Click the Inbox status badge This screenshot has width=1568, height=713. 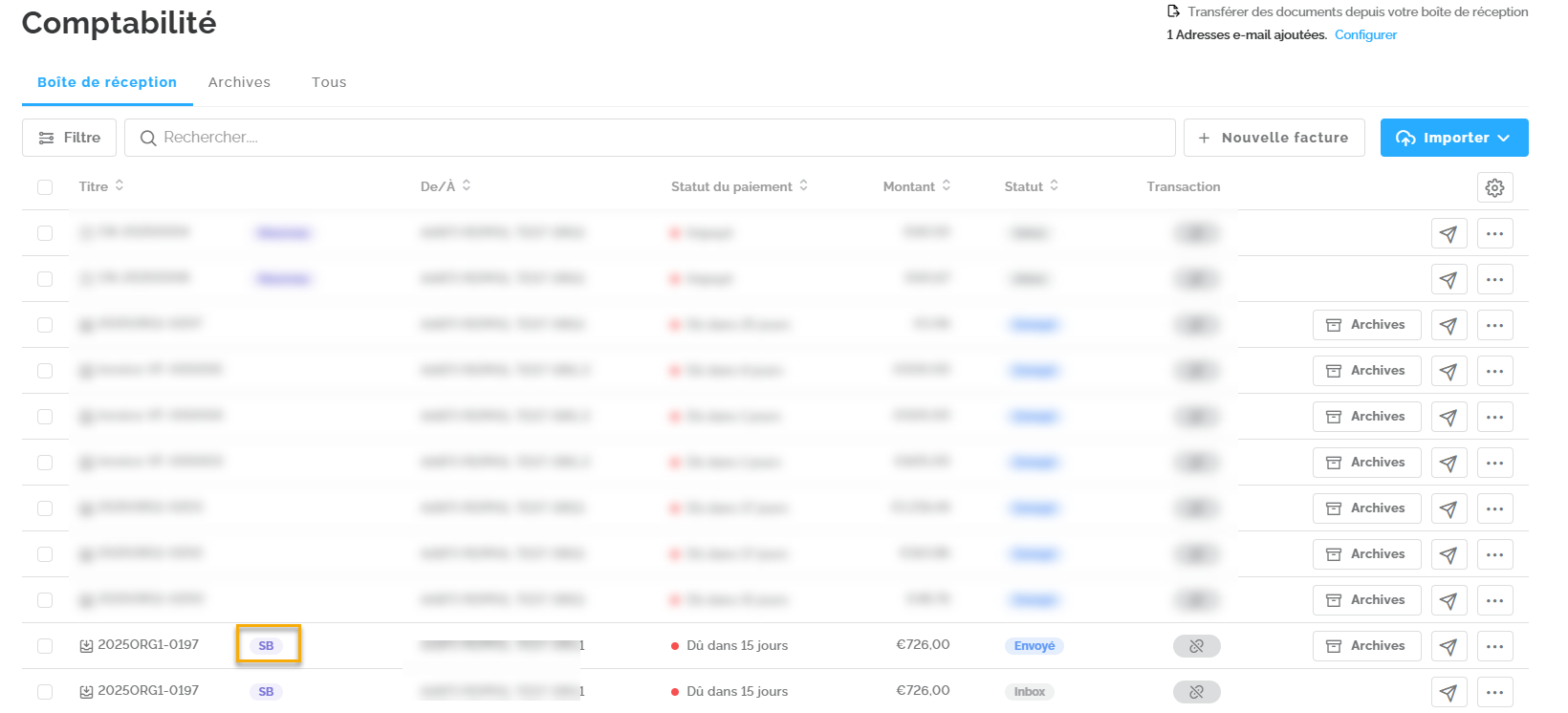(x=1030, y=692)
